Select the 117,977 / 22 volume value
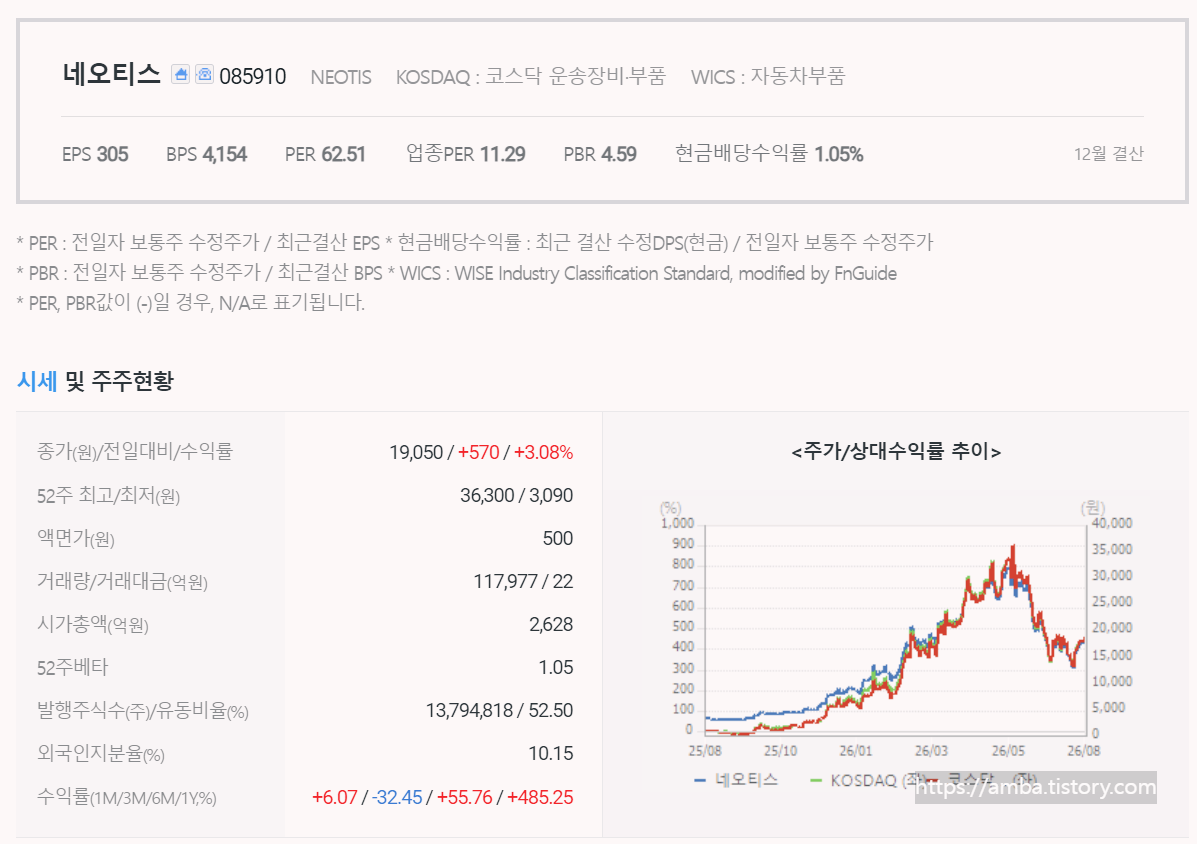The height and width of the screenshot is (844, 1197). click(x=523, y=581)
